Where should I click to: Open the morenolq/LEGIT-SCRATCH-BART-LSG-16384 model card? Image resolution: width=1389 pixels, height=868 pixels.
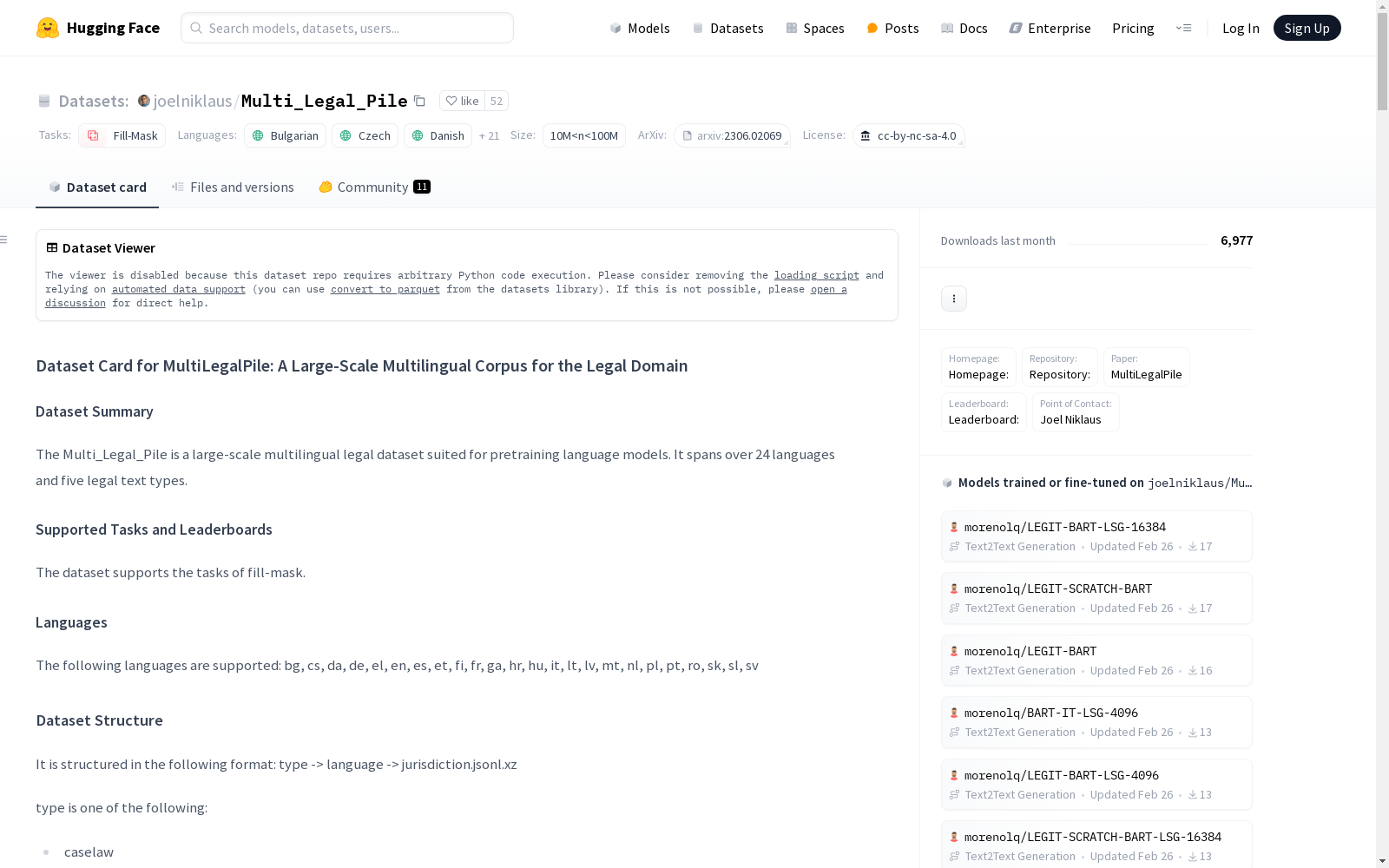pos(1096,845)
